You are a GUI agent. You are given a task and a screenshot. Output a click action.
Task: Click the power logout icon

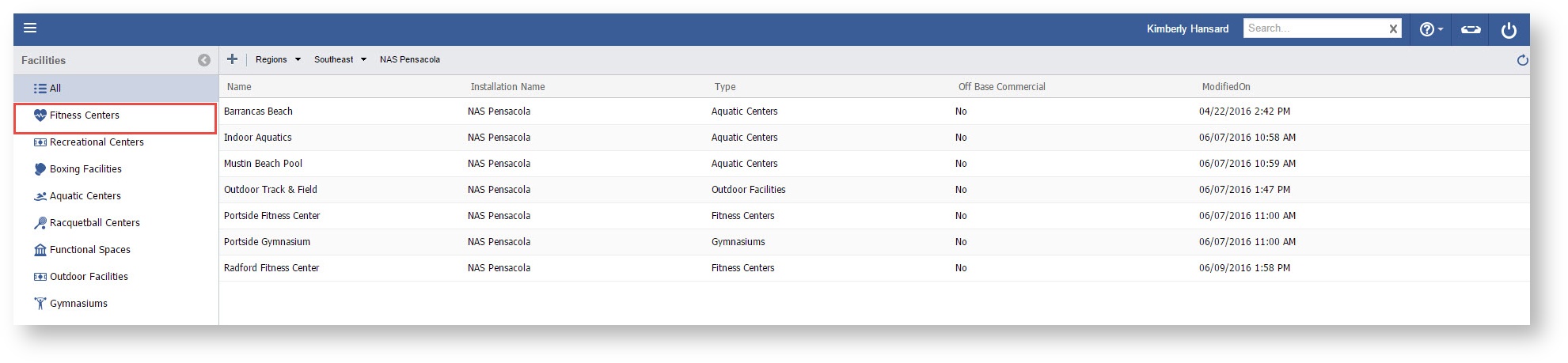(x=1509, y=30)
